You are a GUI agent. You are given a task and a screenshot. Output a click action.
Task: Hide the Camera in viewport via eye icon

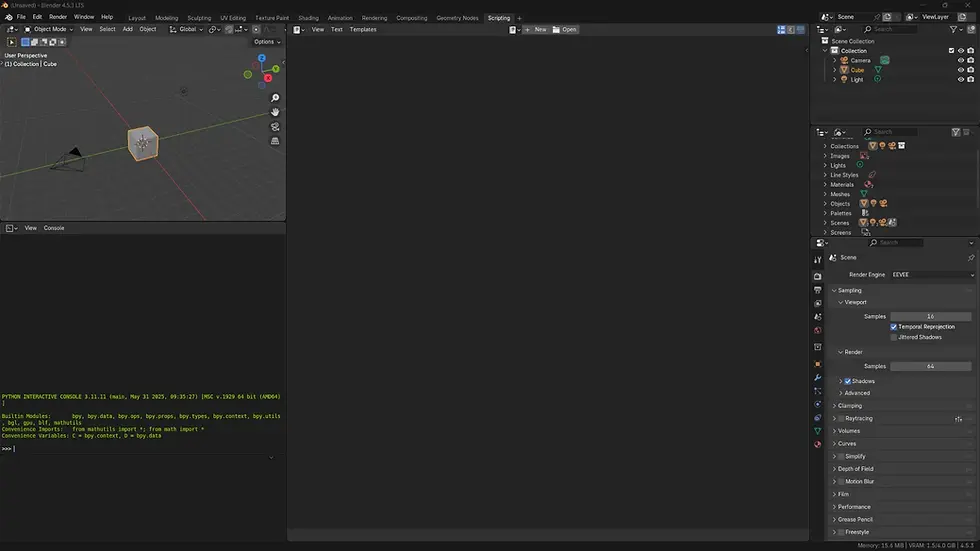(x=961, y=61)
